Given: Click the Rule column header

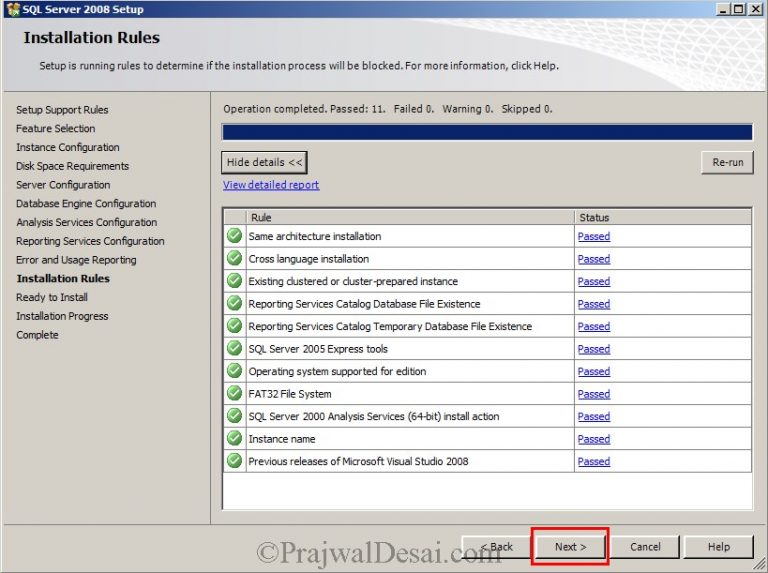Looking at the screenshot, I should point(410,217).
